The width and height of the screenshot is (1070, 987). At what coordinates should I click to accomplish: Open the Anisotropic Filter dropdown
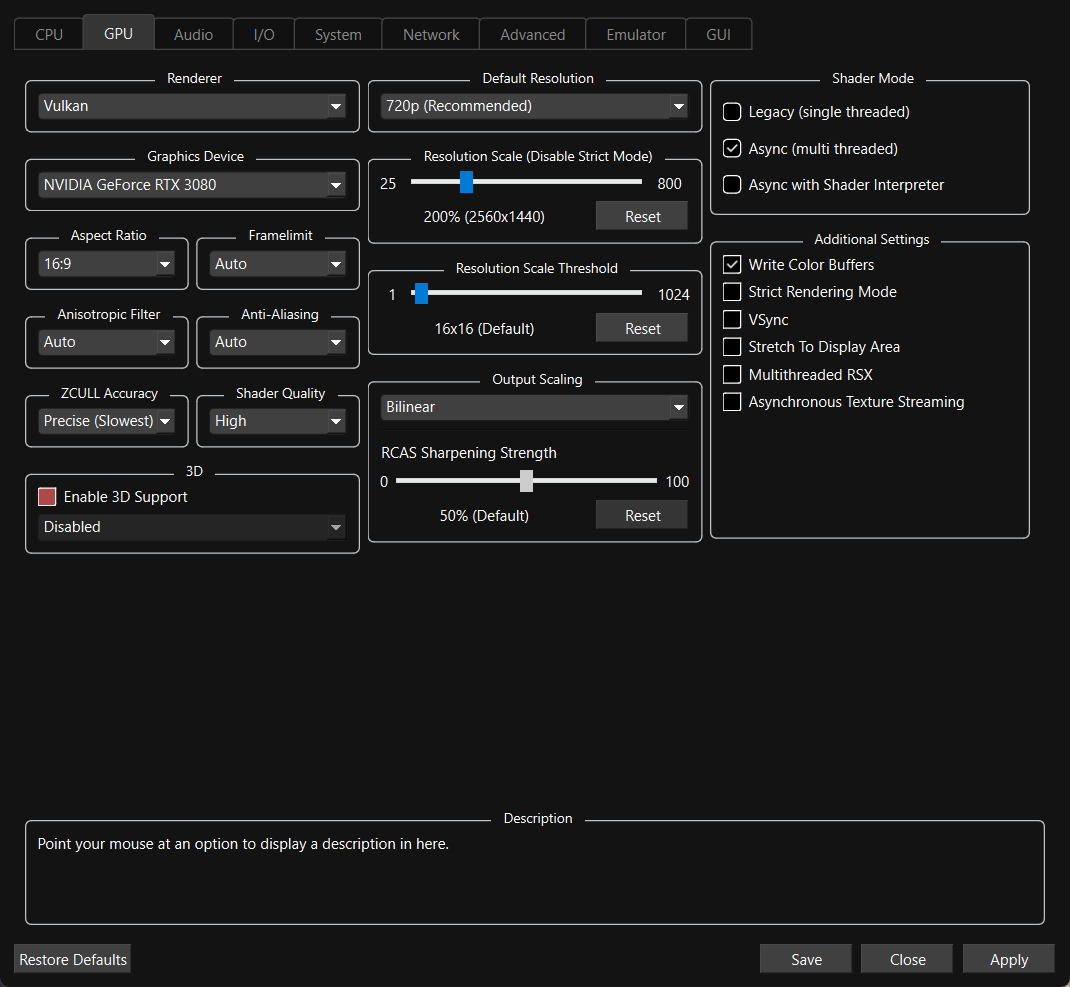coord(107,342)
